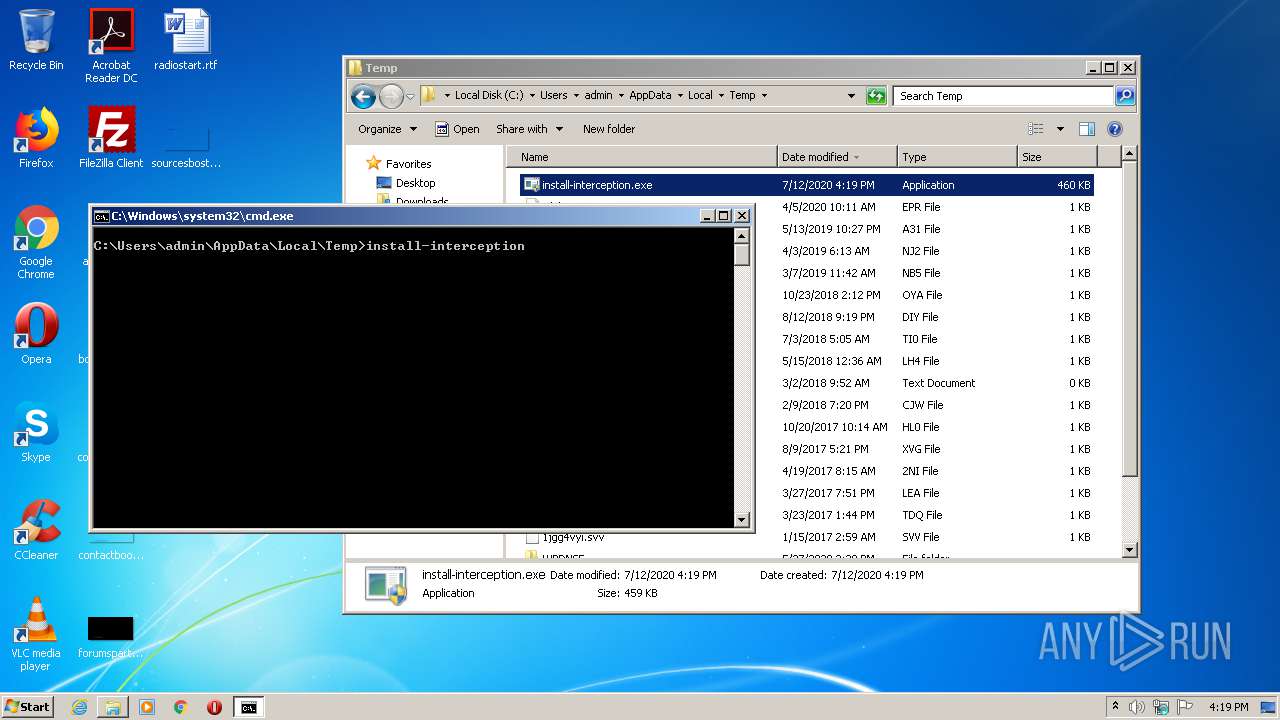The width and height of the screenshot is (1280, 720).
Task: Open Internet Explorer from the taskbar
Action: [x=79, y=707]
